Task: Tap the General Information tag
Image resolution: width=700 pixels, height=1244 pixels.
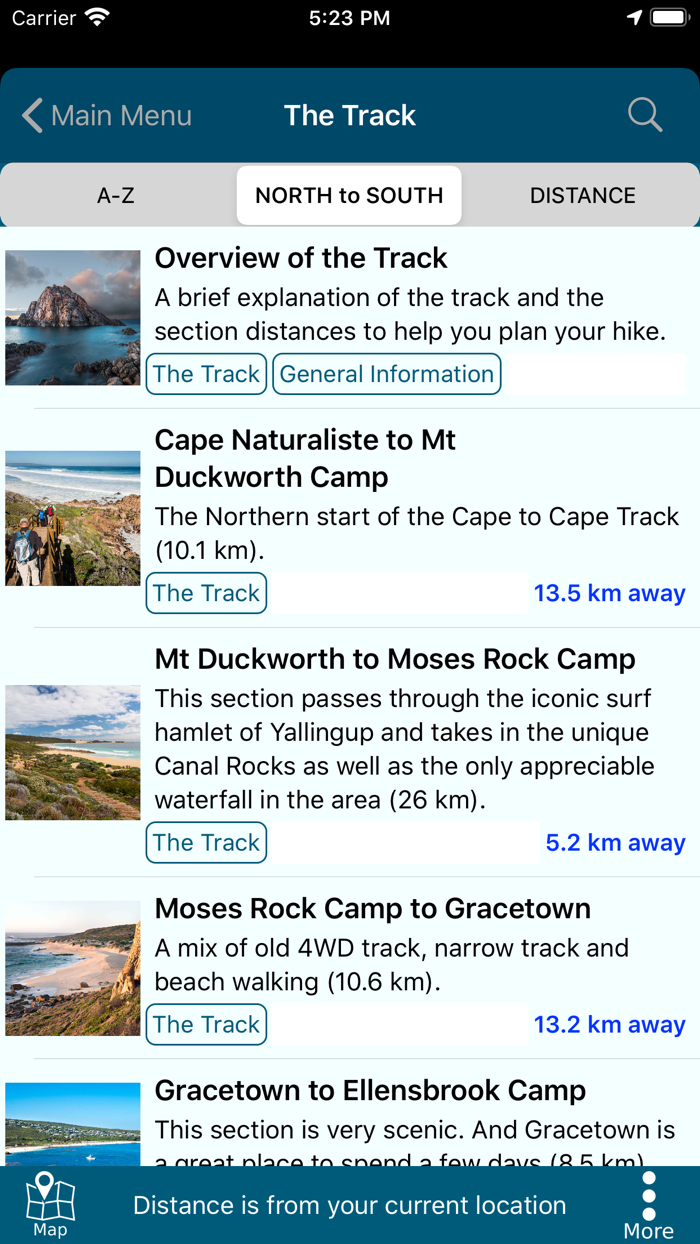Action: coord(386,373)
